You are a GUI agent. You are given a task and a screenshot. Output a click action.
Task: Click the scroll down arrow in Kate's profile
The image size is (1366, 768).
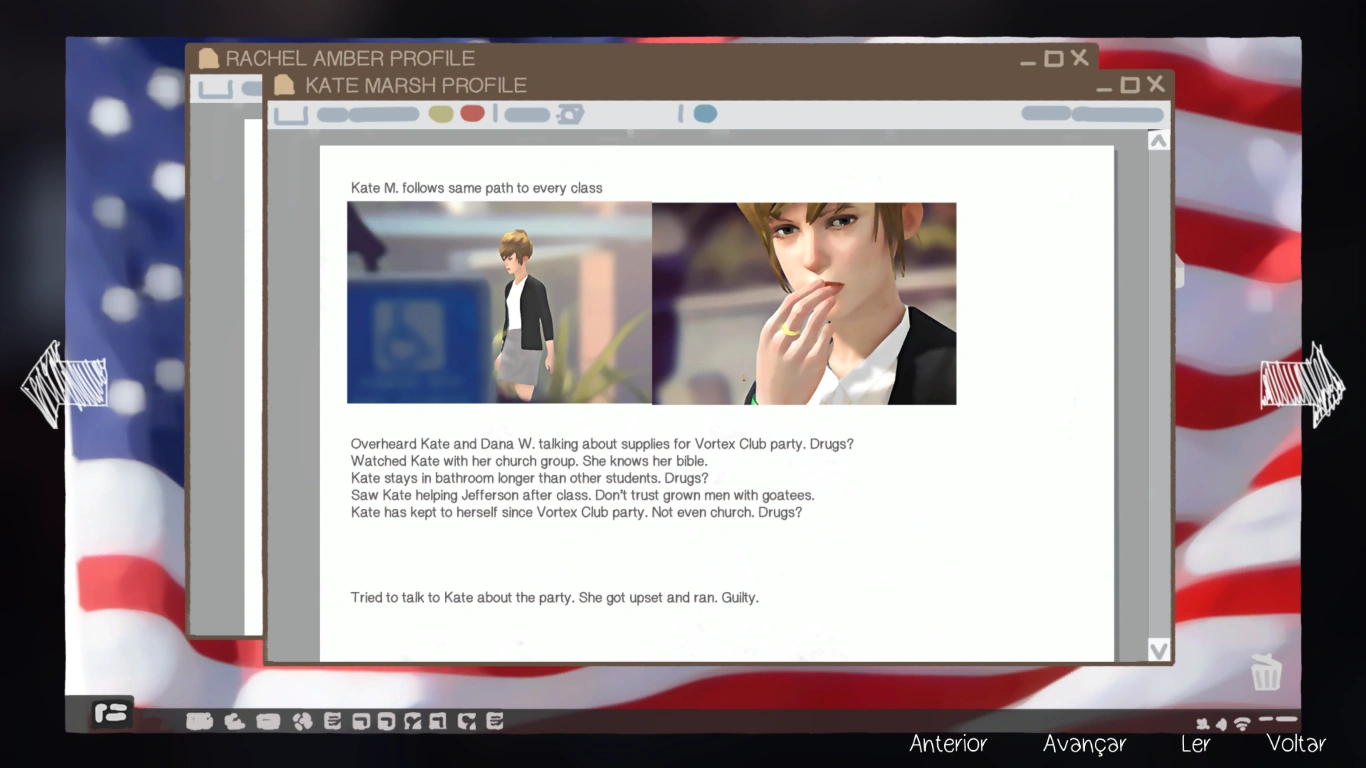[x=1158, y=650]
